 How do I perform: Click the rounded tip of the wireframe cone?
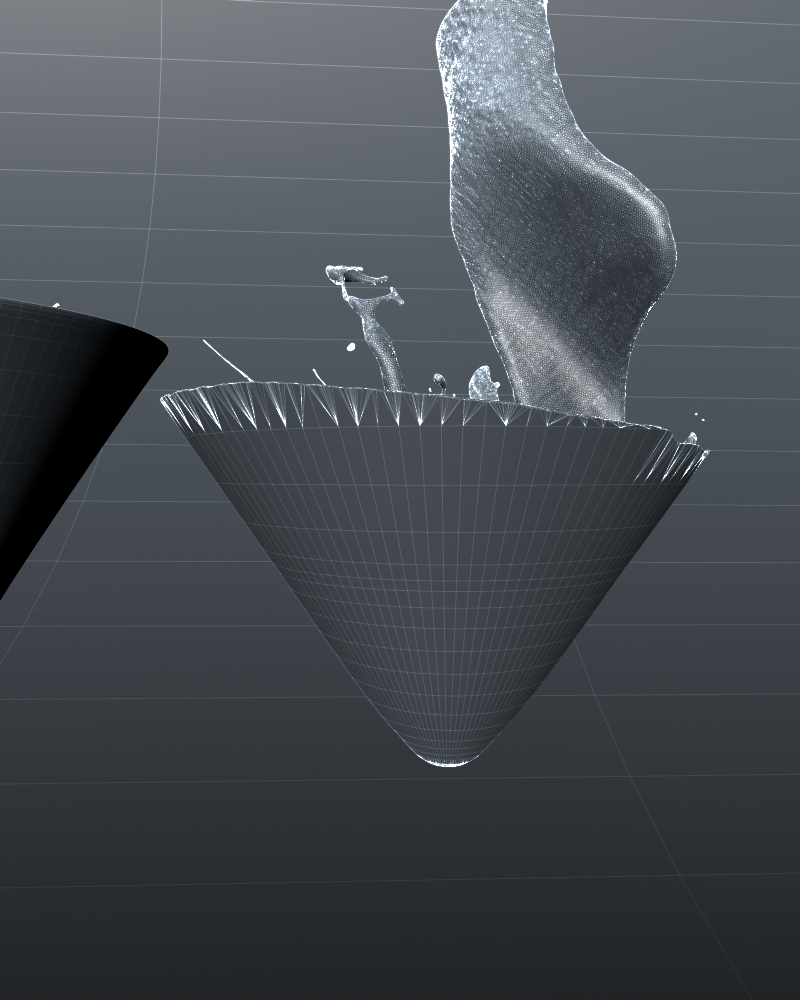448,758
